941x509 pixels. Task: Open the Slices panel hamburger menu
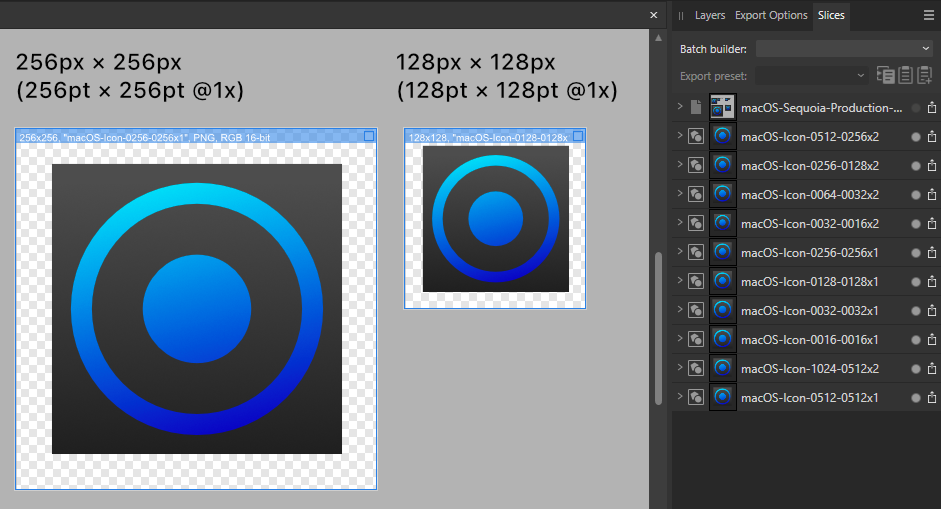point(928,16)
